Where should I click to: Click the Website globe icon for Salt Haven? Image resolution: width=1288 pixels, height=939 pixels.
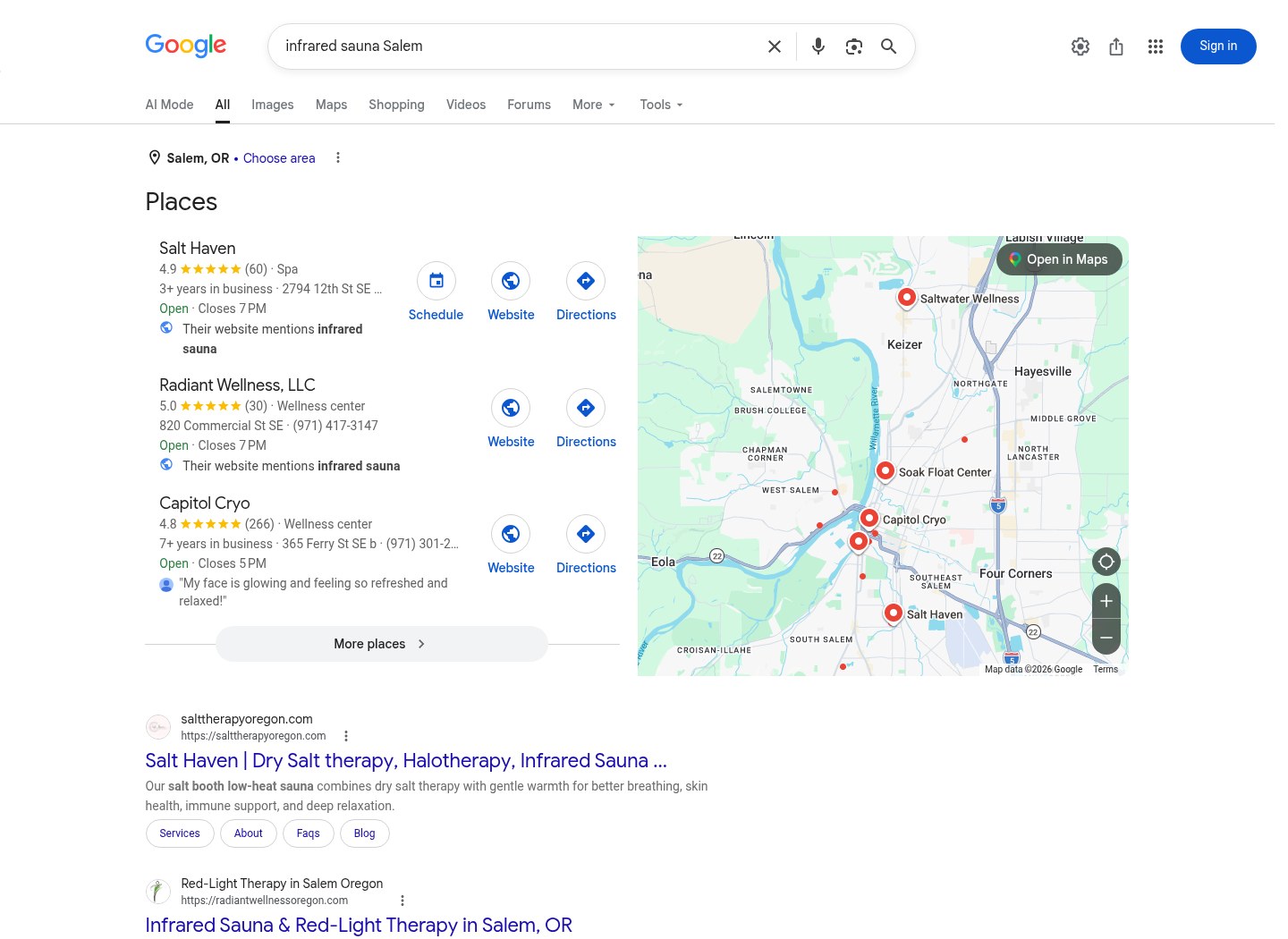(511, 281)
